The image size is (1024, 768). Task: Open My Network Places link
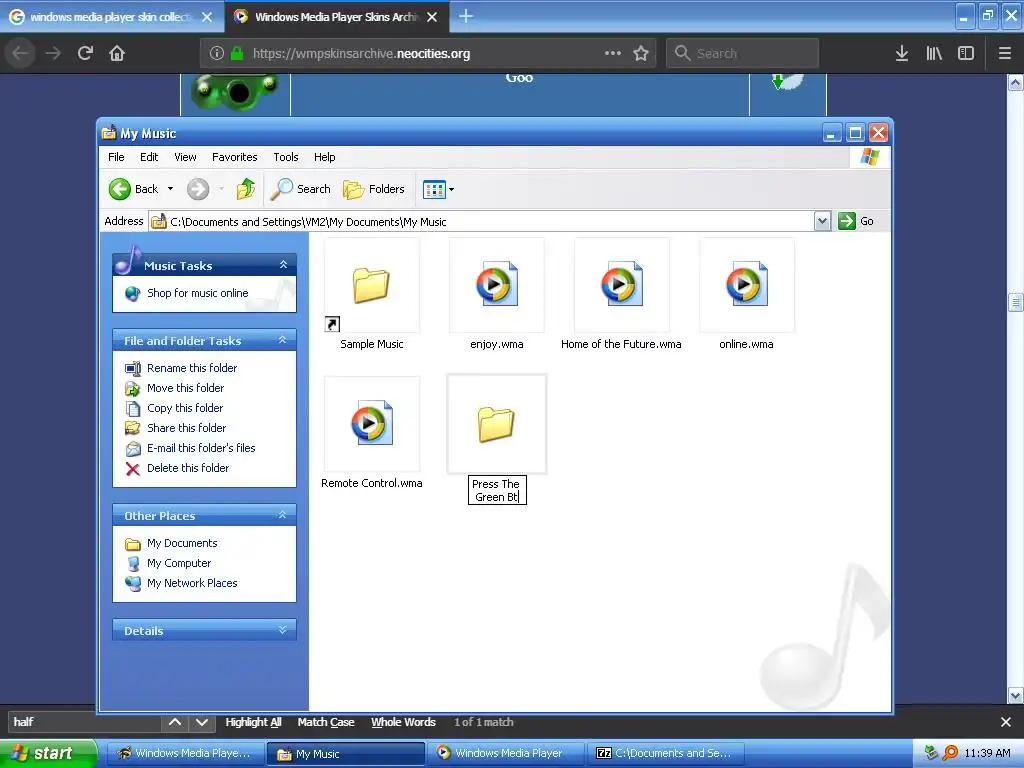pos(192,583)
